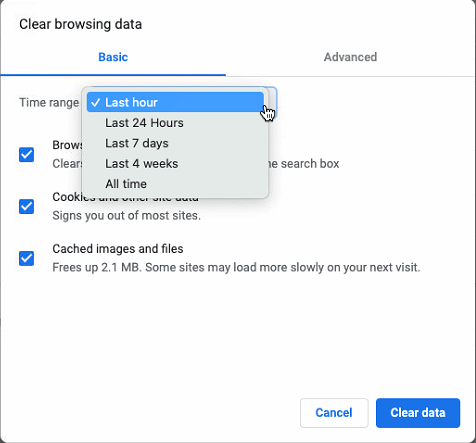Uncheck the Browsing history checkbox

click(x=26, y=155)
